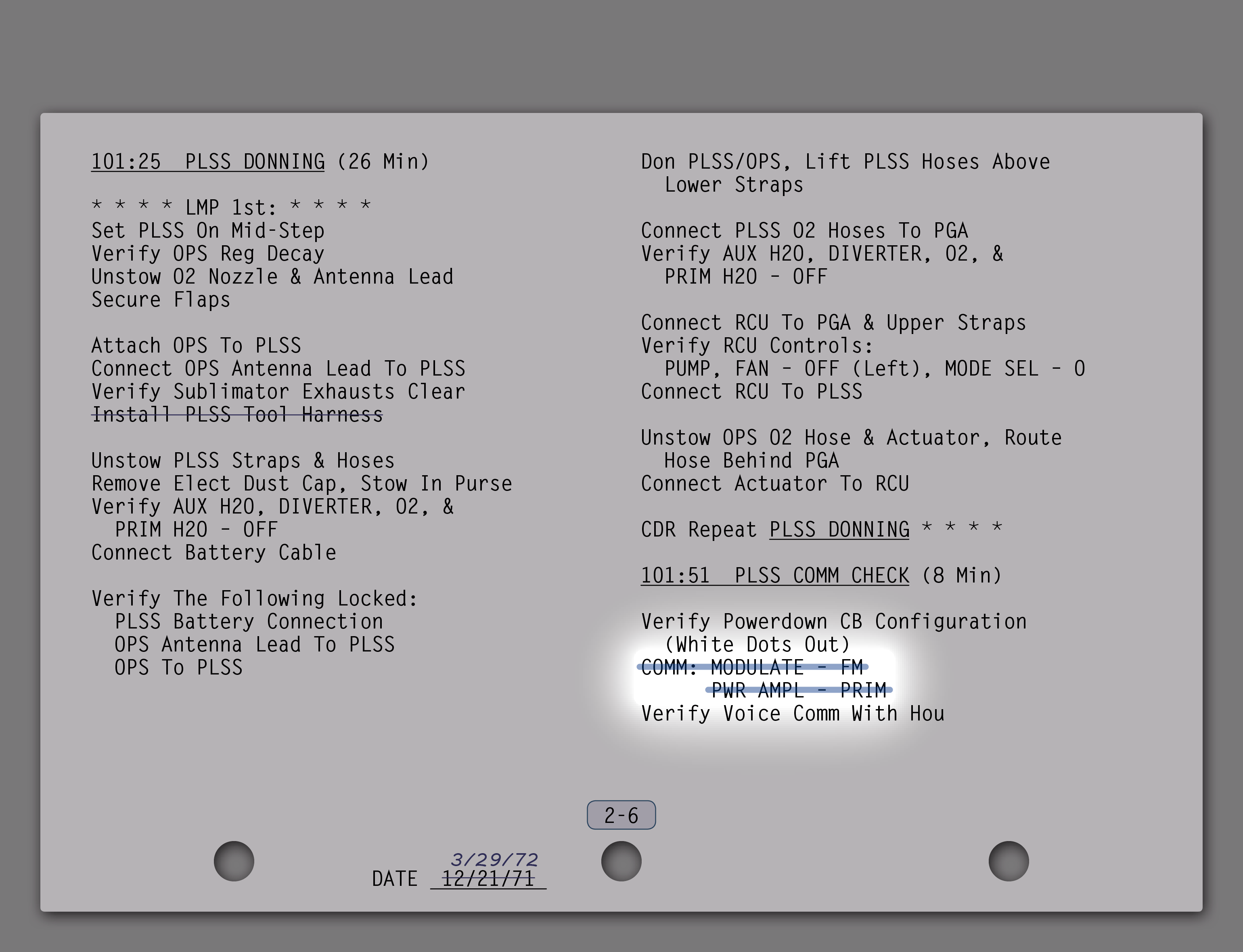Click the Connect RCU To PLSS step
Image resolution: width=1243 pixels, height=952 pixels.
tap(751, 392)
